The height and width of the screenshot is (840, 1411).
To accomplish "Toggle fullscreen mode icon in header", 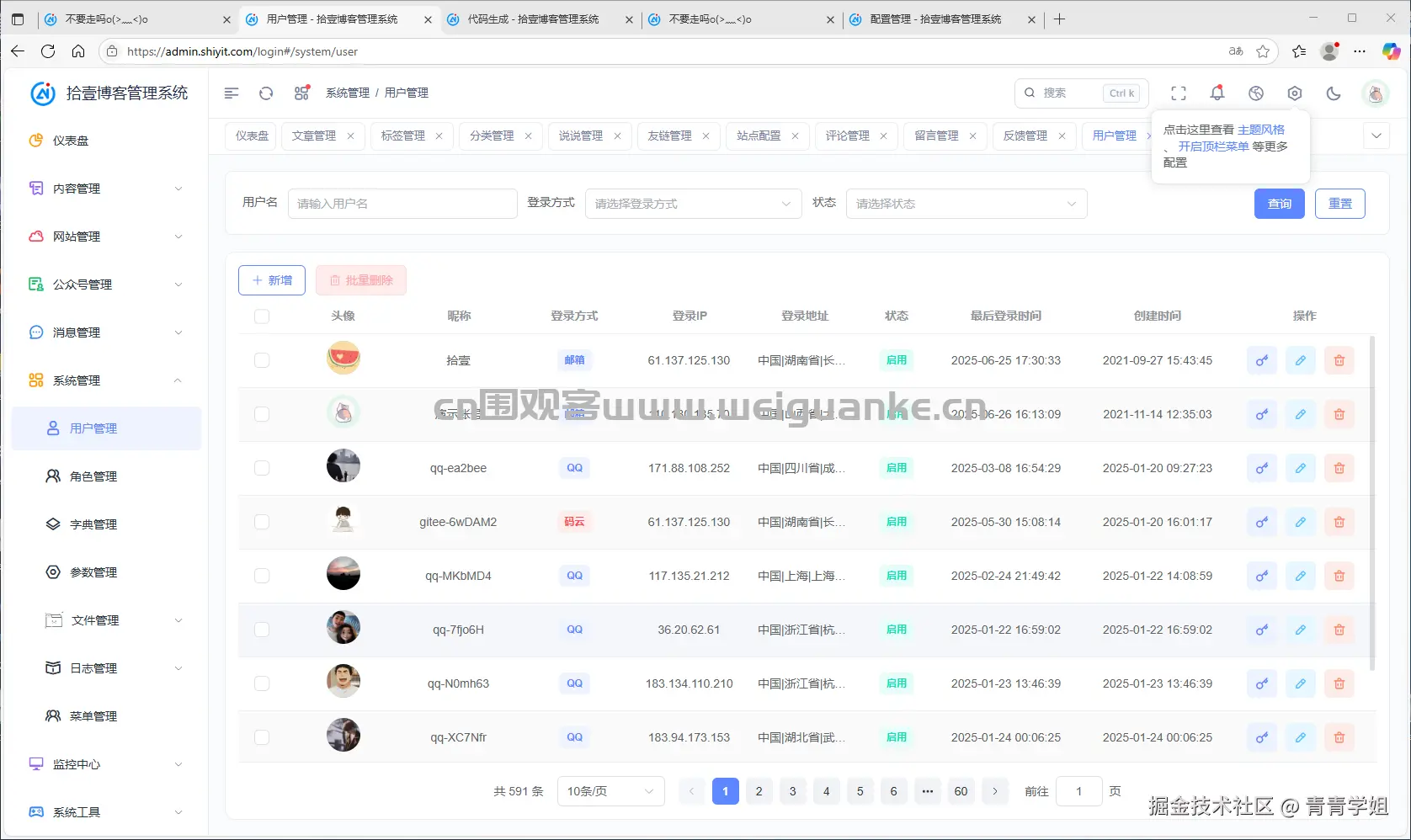I will pos(1179,93).
